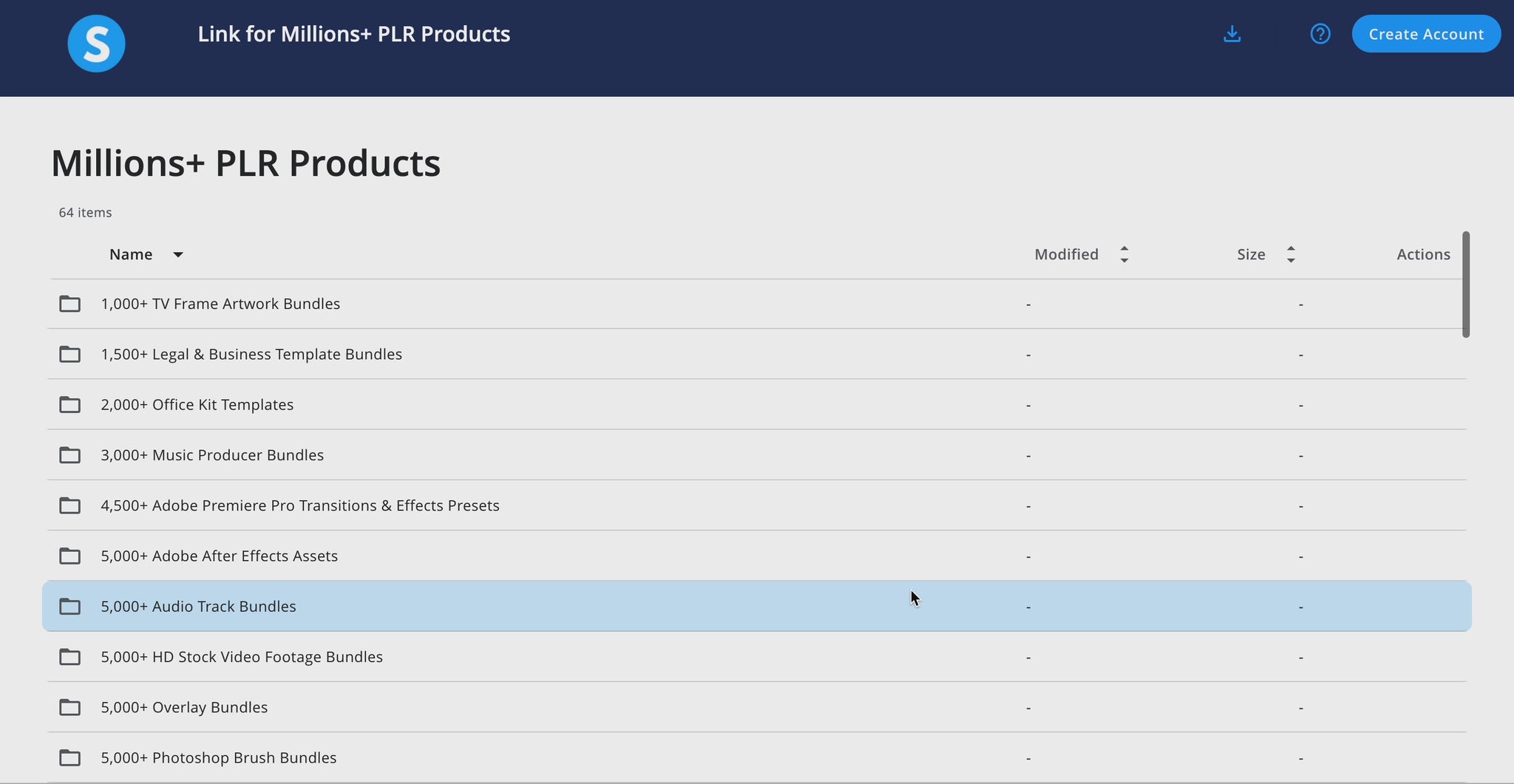Toggle Name column sort arrow
Image resolution: width=1514 pixels, height=784 pixels.
[x=177, y=255]
